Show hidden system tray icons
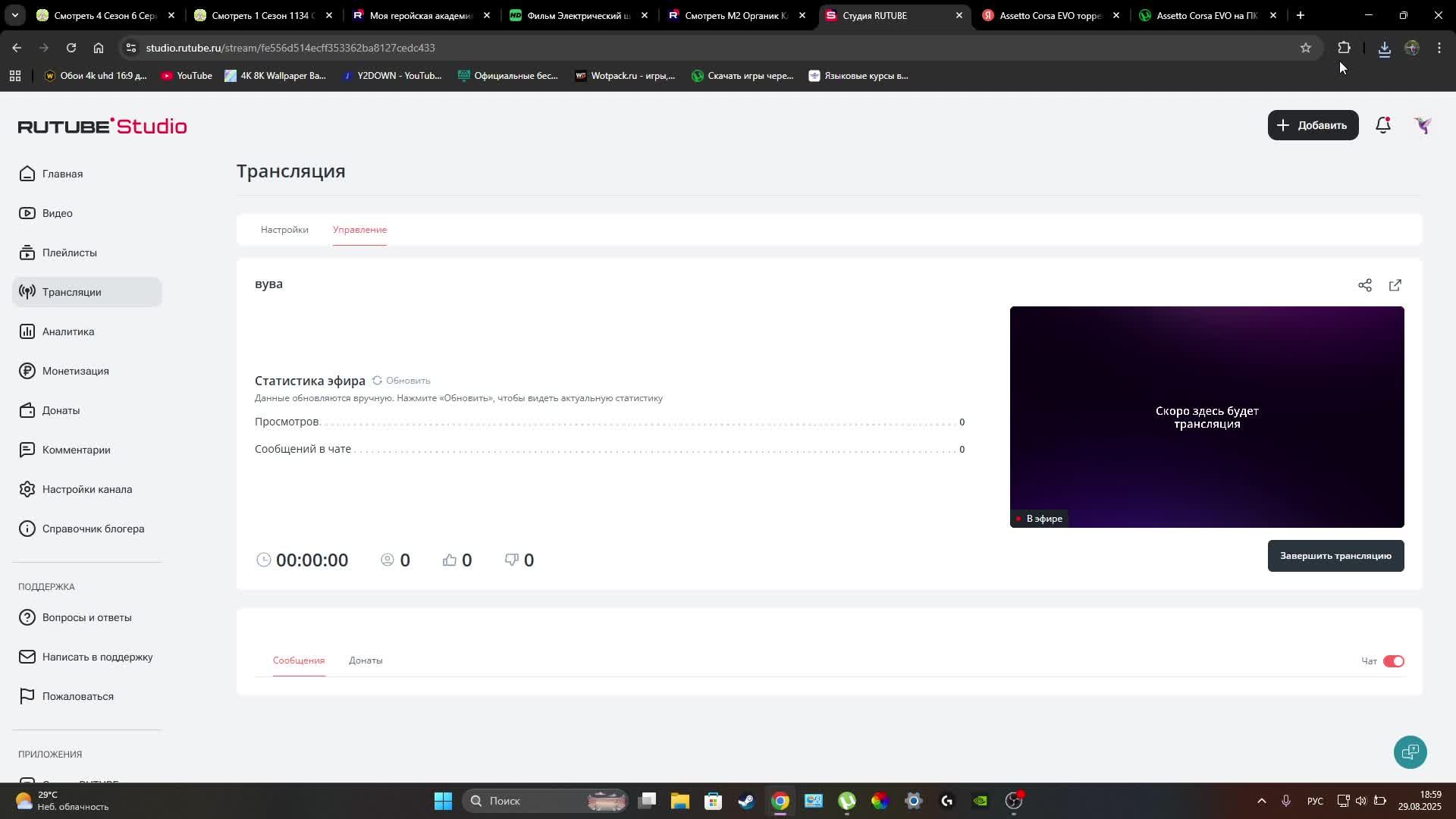This screenshot has width=1456, height=819. point(1261,801)
